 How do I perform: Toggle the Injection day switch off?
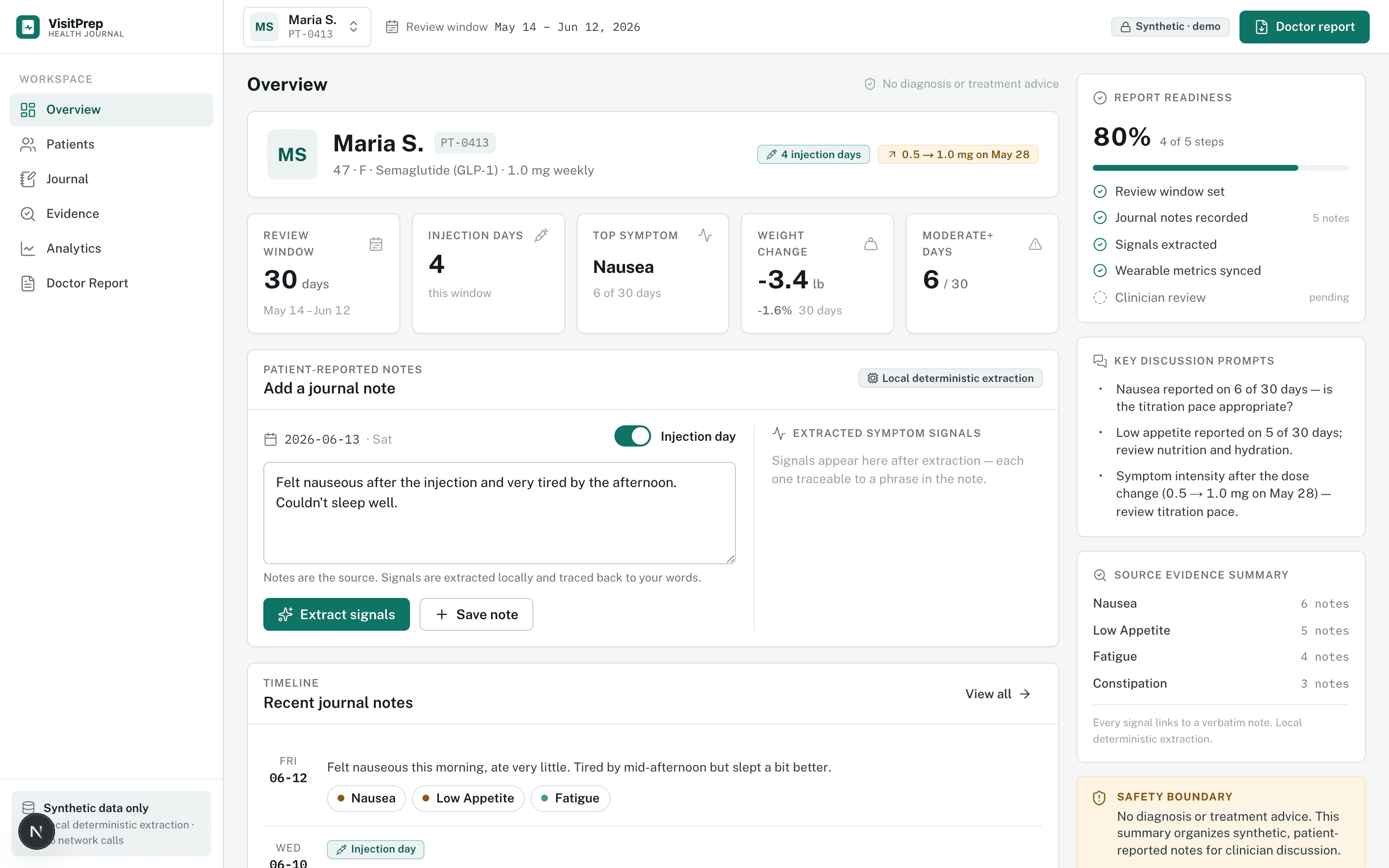pos(632,436)
